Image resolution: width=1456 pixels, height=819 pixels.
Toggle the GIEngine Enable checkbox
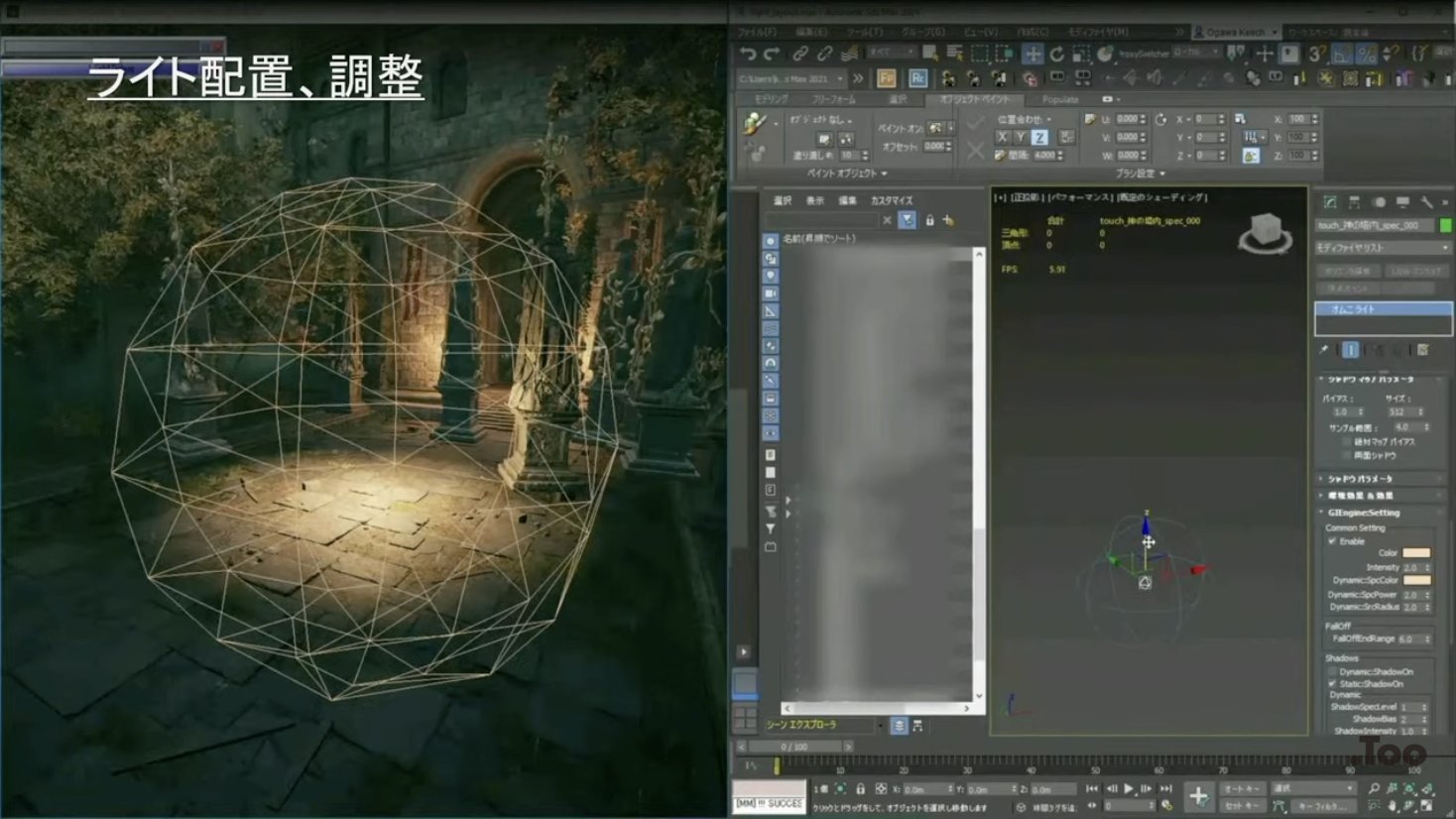pos(1332,541)
